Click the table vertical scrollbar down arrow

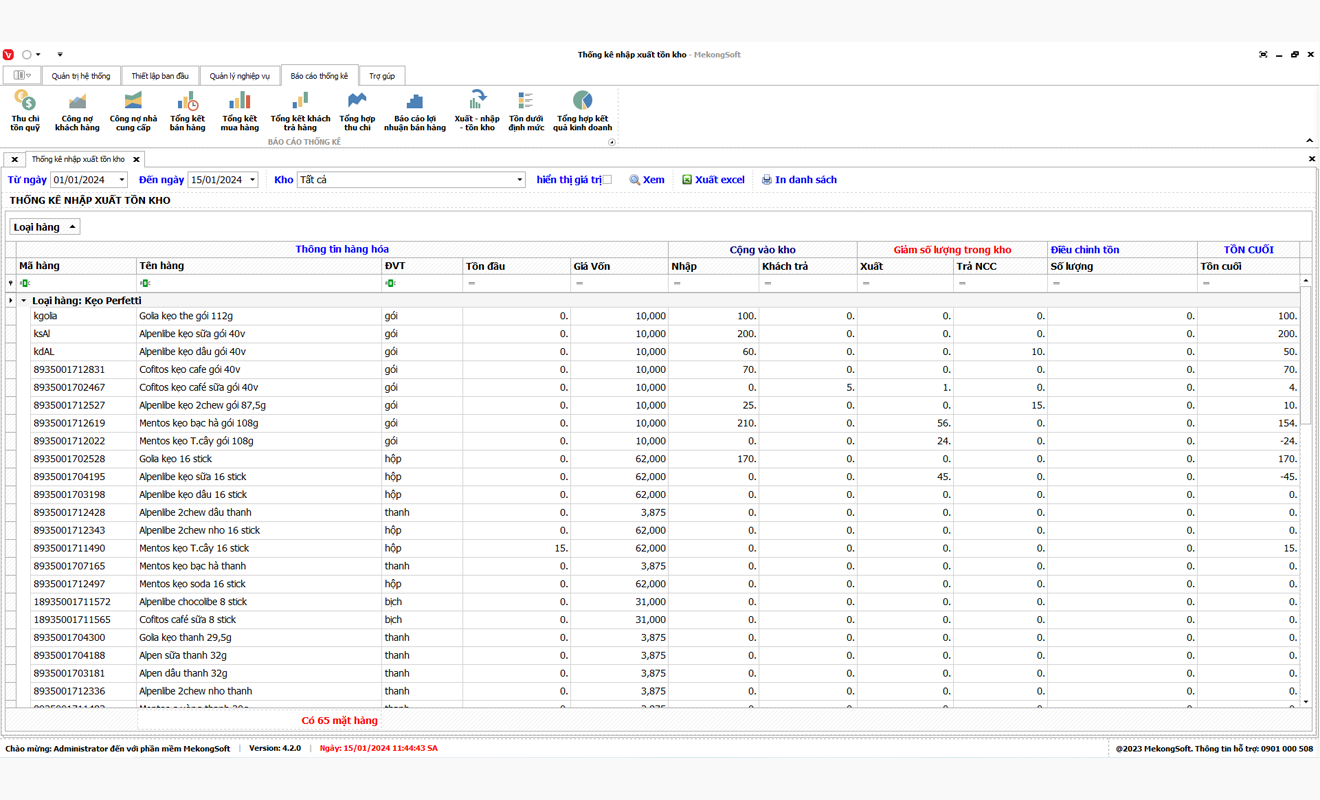tap(1306, 702)
